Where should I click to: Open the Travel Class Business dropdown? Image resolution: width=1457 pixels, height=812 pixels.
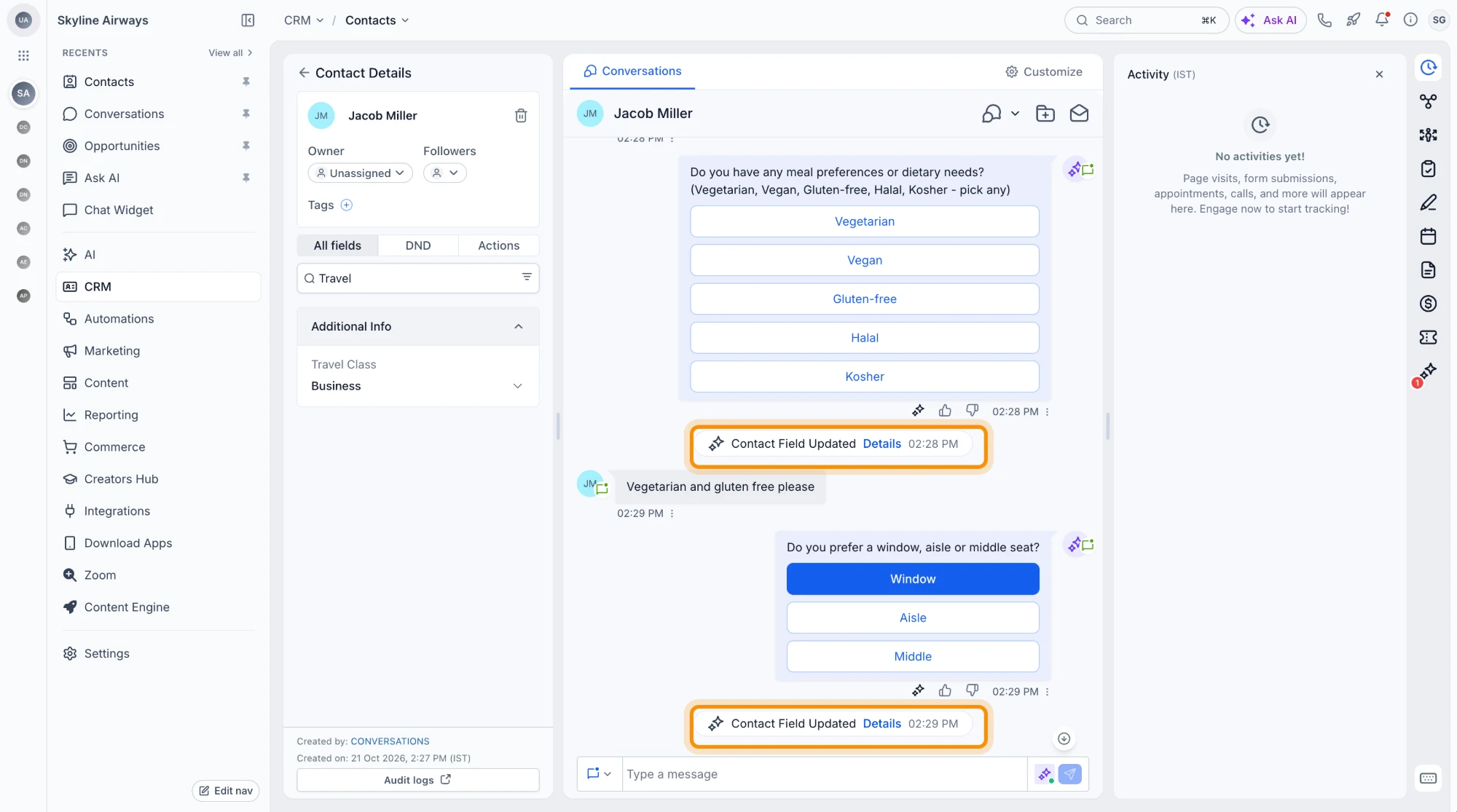click(417, 386)
